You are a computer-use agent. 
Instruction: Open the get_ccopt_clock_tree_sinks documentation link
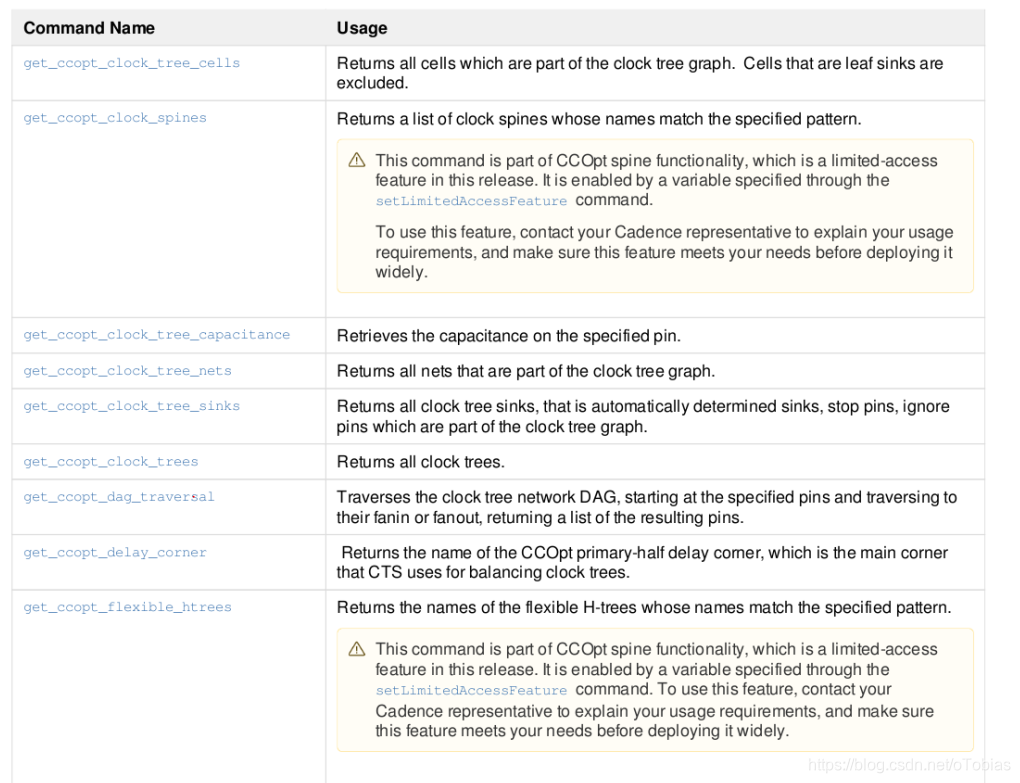point(131,406)
